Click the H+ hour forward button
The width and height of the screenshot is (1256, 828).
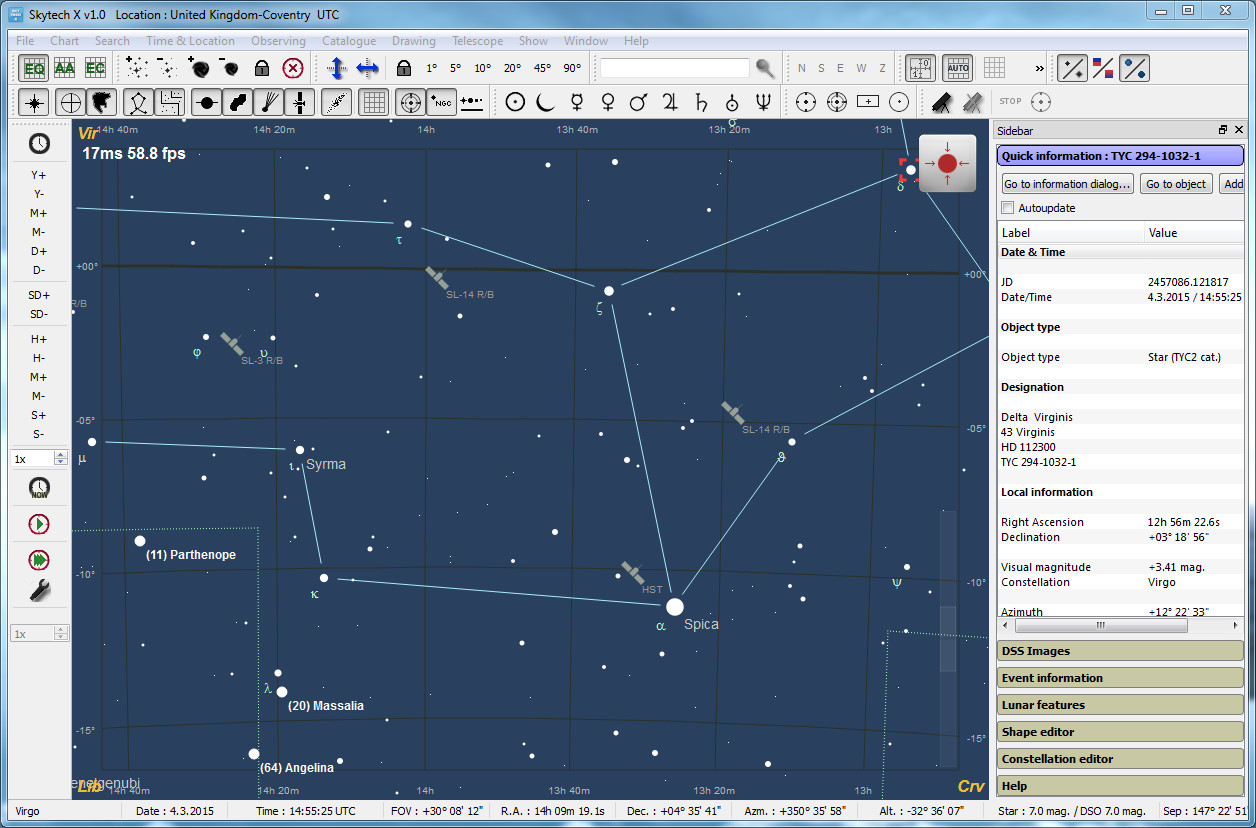[38, 339]
